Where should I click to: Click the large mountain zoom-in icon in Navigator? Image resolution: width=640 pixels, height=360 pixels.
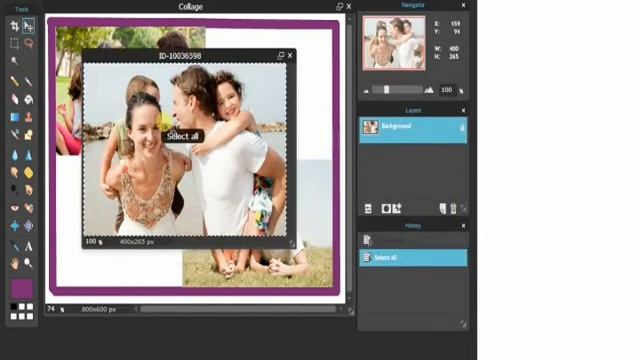click(x=429, y=90)
